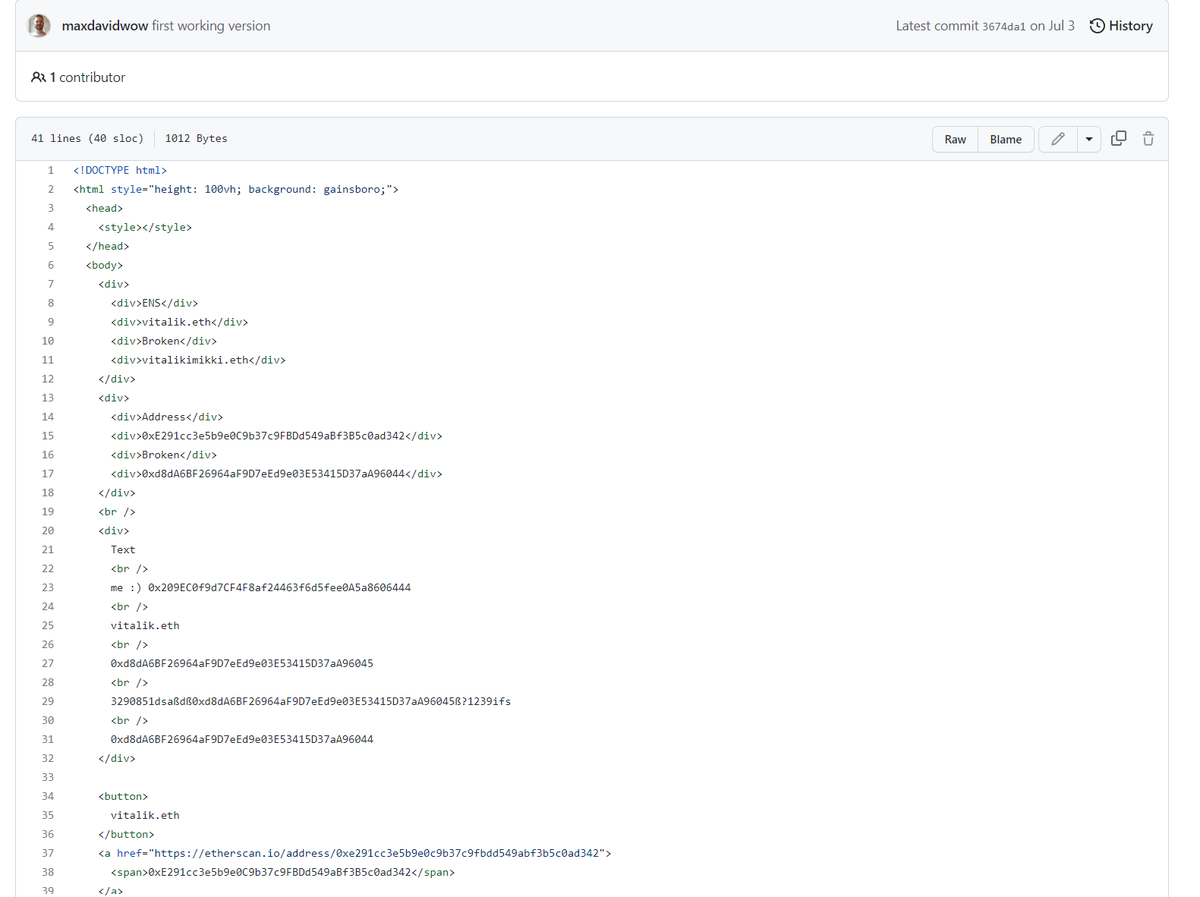Click the "Text" line on line 21
This screenshot has height=897, width=1200.
click(x=123, y=549)
